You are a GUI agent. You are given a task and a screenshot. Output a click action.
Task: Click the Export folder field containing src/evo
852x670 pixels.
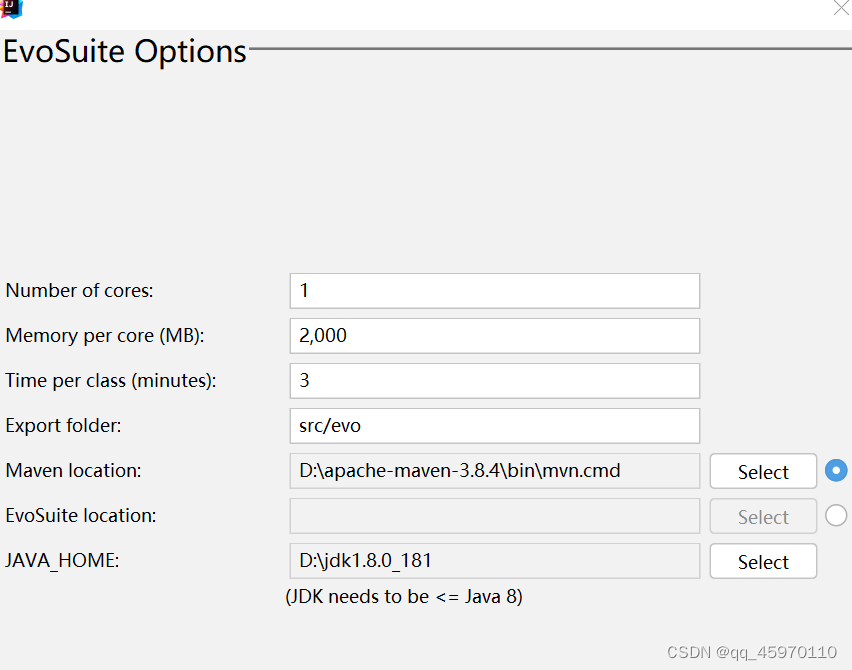(494, 426)
